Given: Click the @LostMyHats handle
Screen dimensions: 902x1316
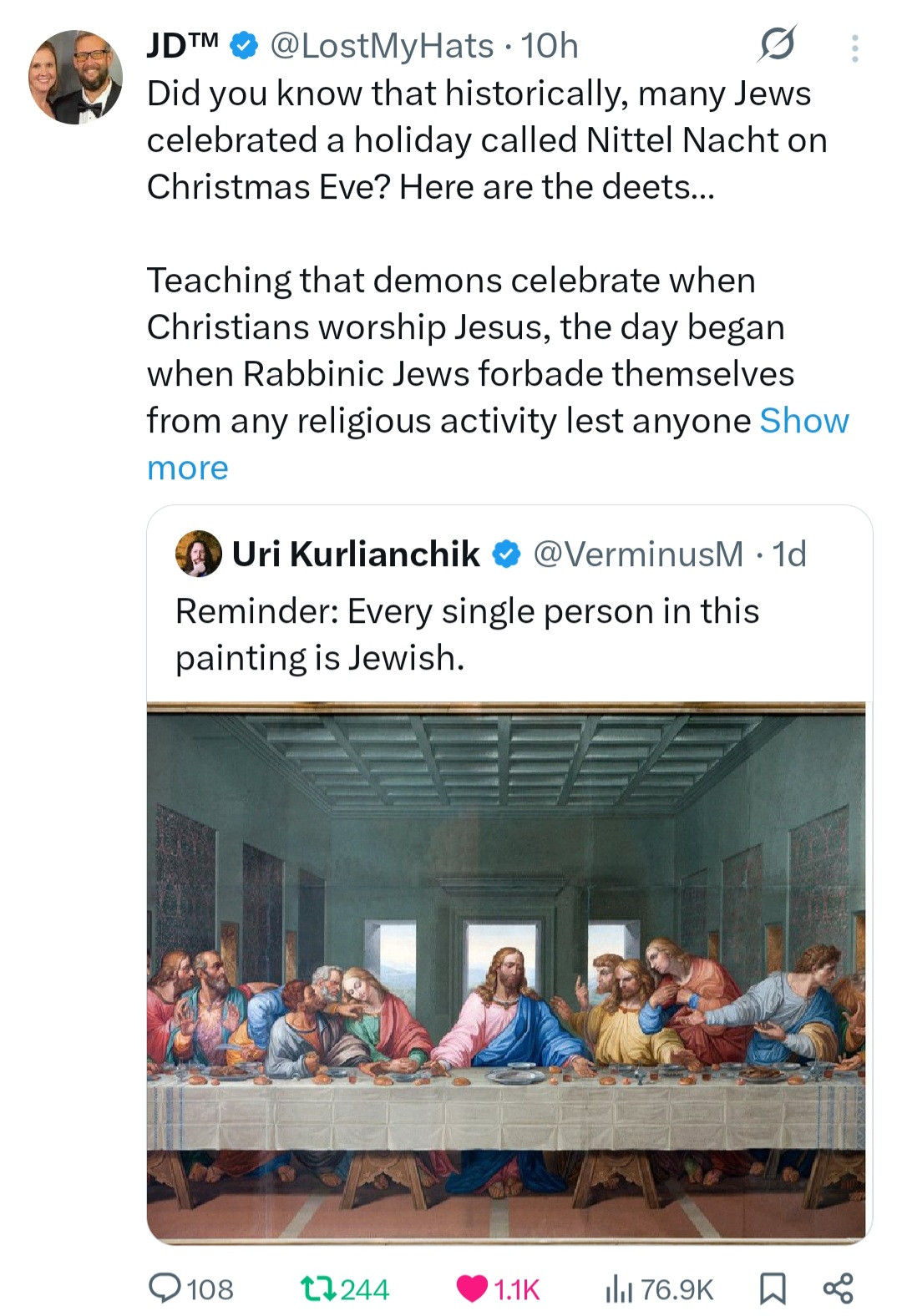Looking at the screenshot, I should (x=382, y=46).
